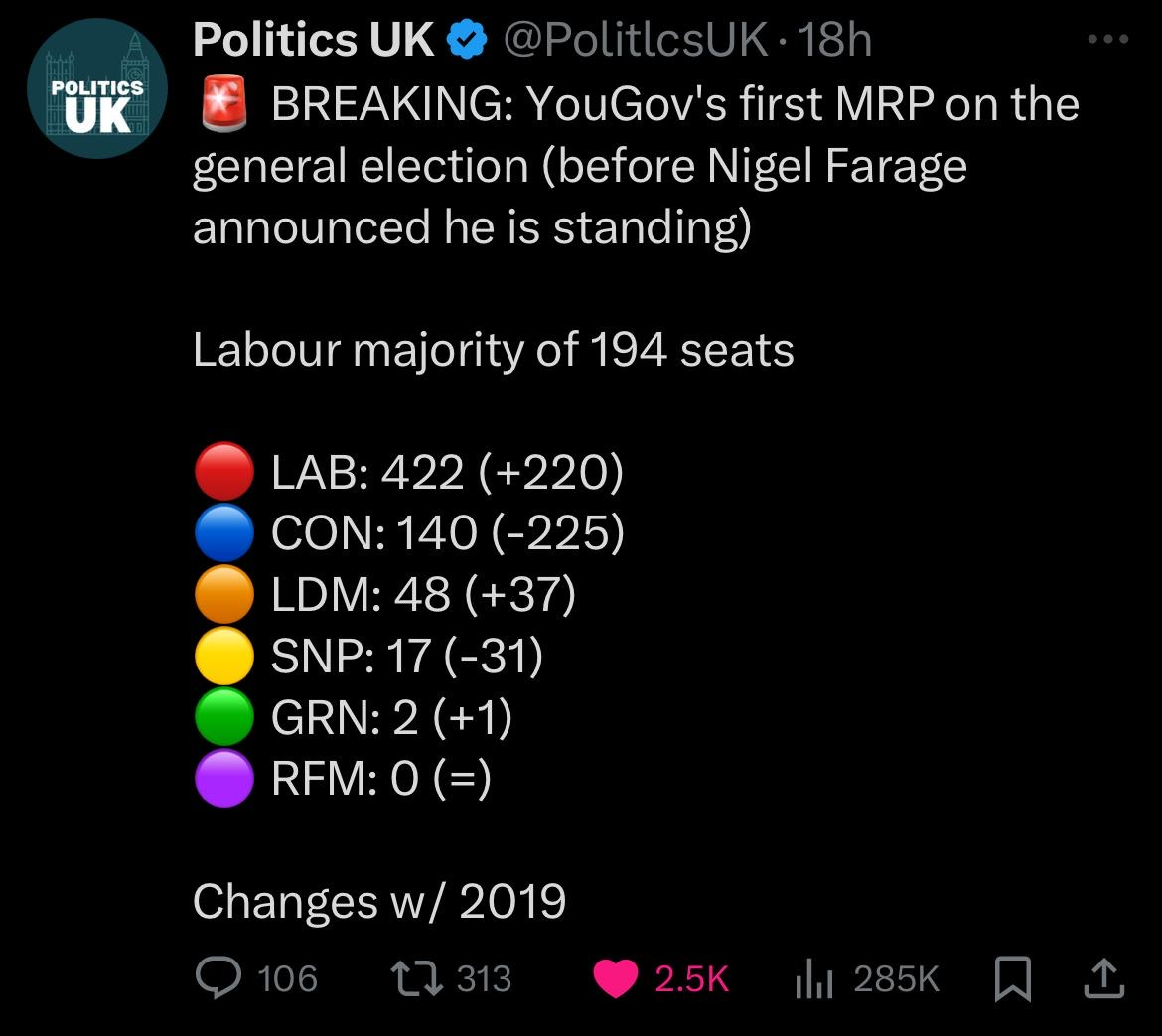The height and width of the screenshot is (1036, 1162).
Task: Retweet the post via the repost icon
Action: point(417,977)
